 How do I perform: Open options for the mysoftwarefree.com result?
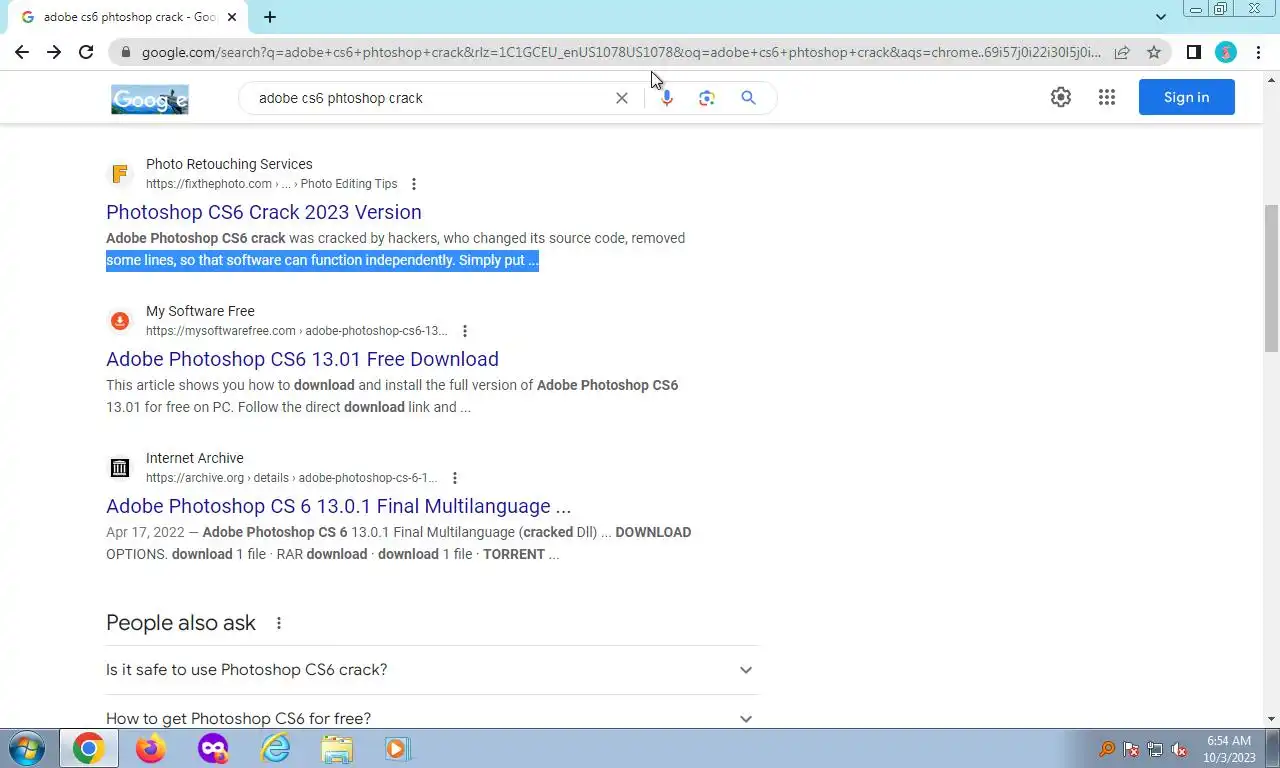point(464,331)
